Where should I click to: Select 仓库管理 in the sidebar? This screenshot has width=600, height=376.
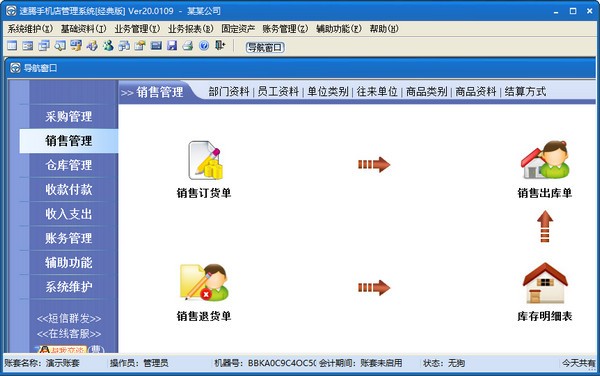(69, 165)
